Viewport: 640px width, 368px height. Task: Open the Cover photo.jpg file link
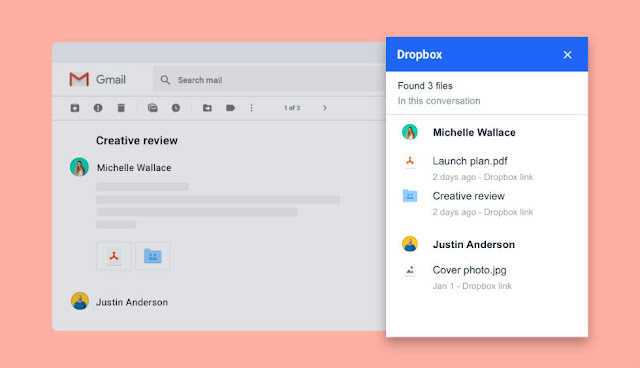click(x=469, y=270)
